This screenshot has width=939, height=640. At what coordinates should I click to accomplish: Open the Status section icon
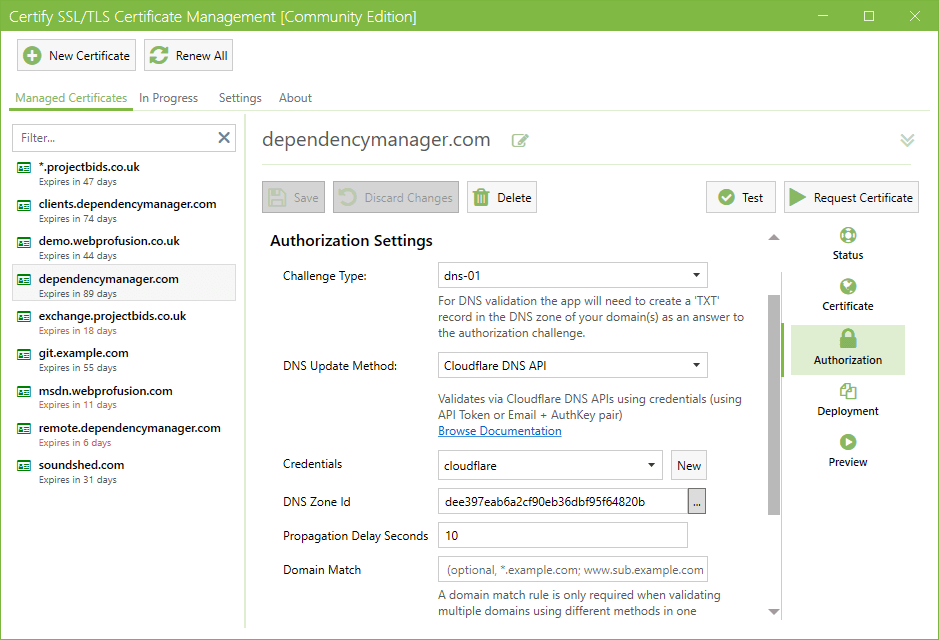848,237
